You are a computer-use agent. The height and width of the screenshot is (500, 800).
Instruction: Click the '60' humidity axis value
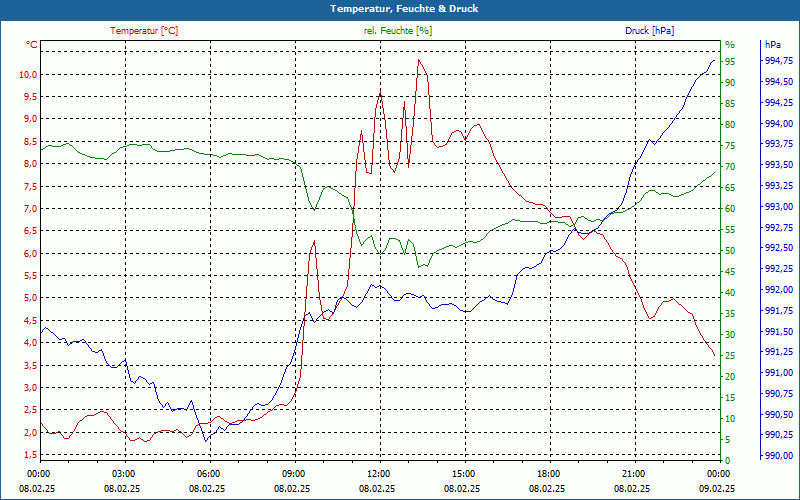pyautogui.click(x=730, y=209)
